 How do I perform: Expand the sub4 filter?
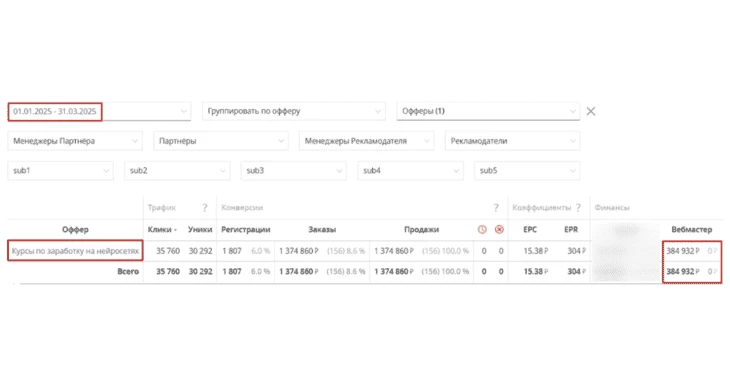tap(410, 171)
